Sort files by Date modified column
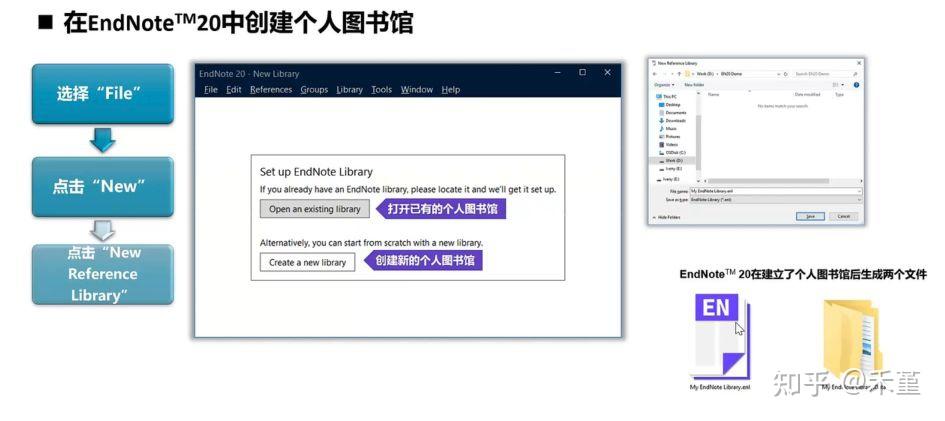The width and height of the screenshot is (945, 421). pos(808,94)
